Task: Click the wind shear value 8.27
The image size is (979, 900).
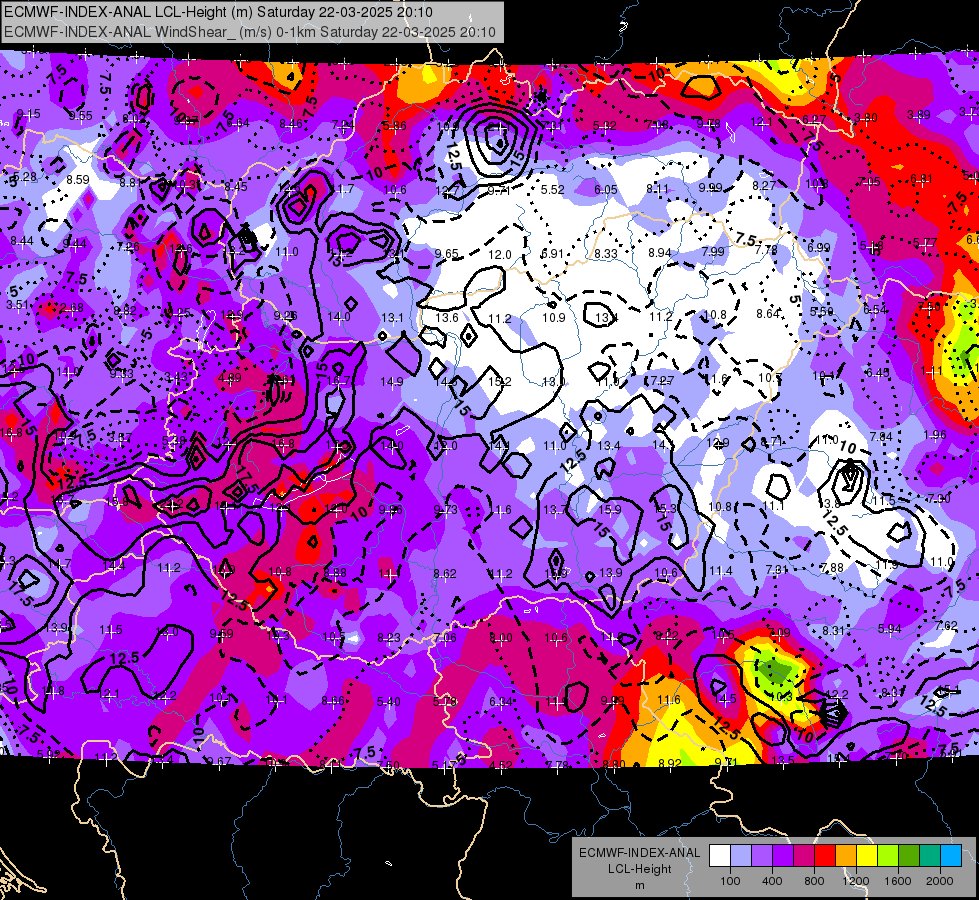Action: [764, 185]
